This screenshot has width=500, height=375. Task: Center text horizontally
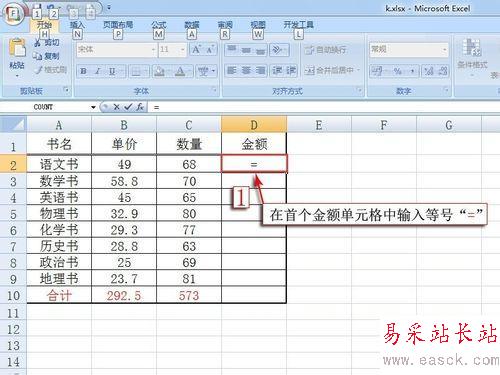(246, 71)
